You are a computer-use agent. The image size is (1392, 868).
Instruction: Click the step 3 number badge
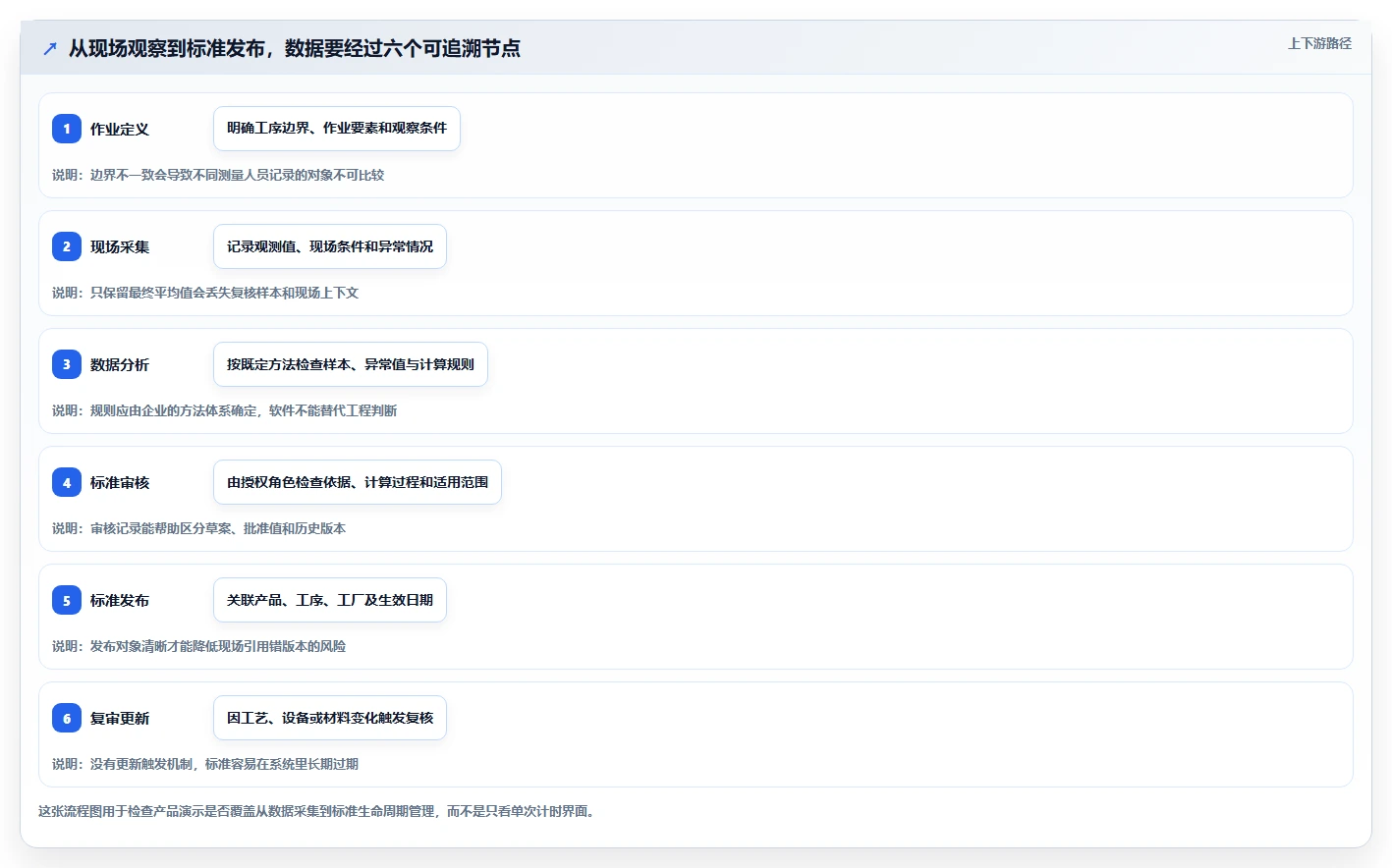pyautogui.click(x=67, y=364)
